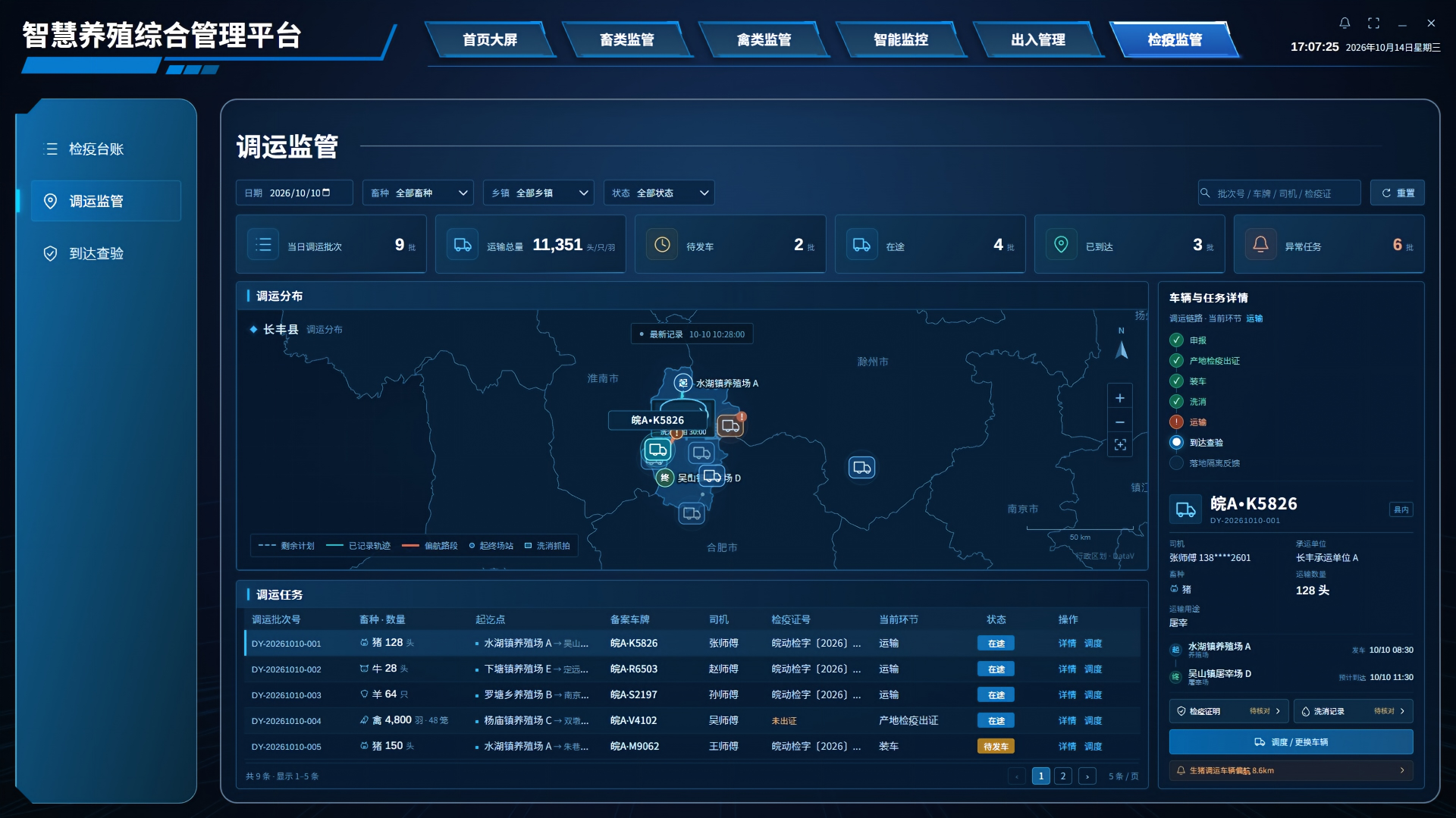Screen dimensions: 1456x818
Task: Click the alert truck marker on map
Action: (x=731, y=425)
